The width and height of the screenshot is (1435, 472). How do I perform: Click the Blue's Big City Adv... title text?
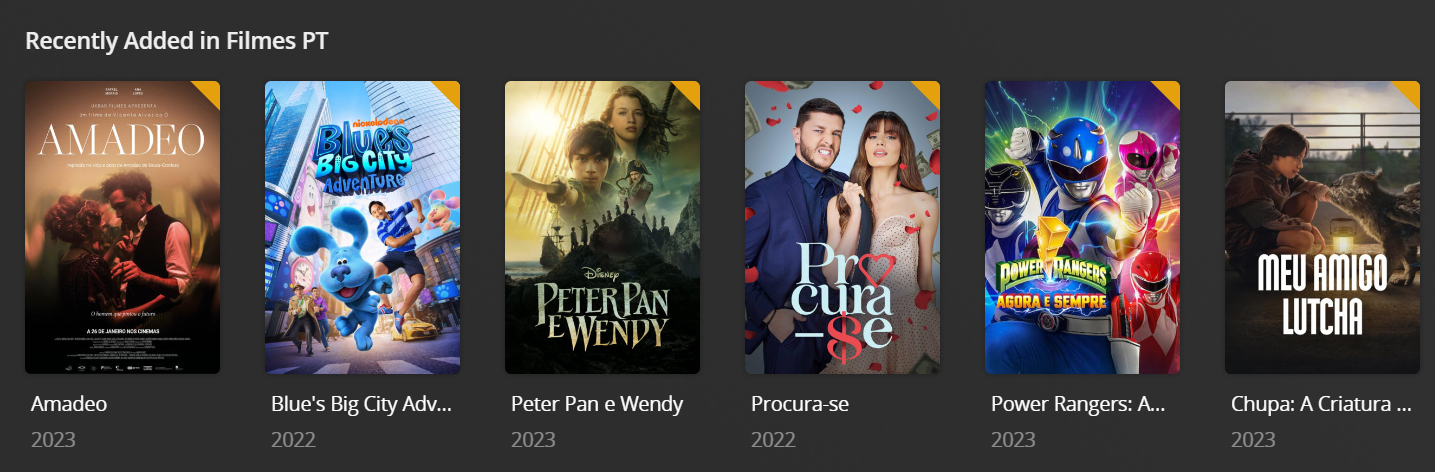tap(362, 404)
